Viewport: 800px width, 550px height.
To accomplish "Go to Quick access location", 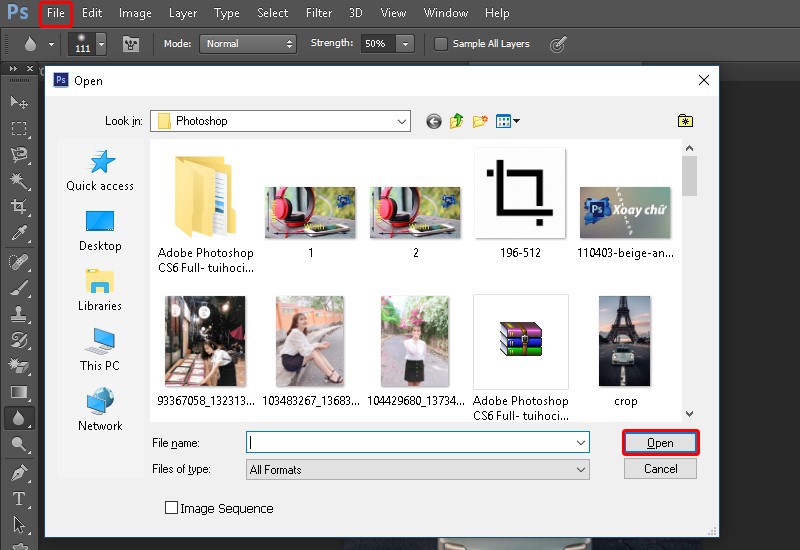I will 100,171.
